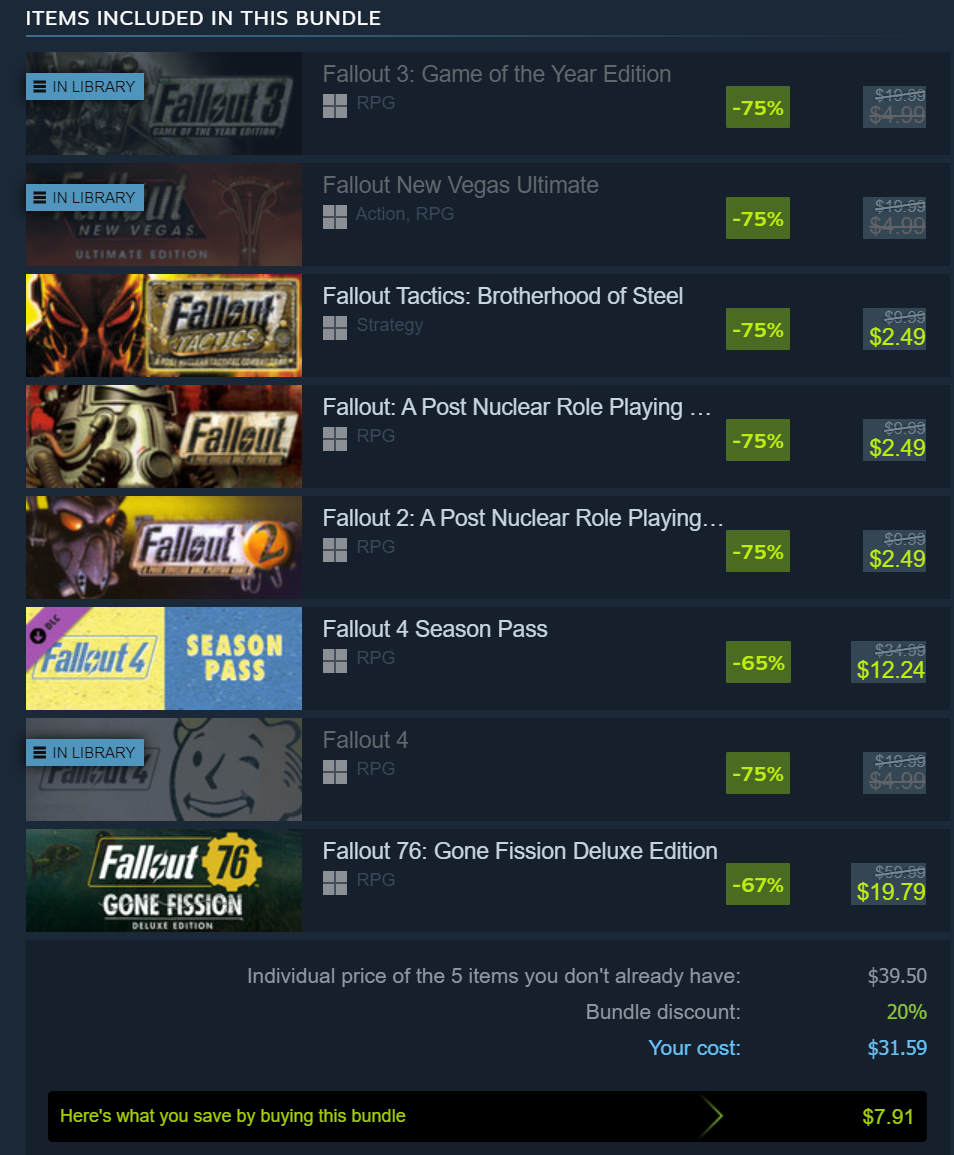Click the Windows icon under Fallout 76 title
The width and height of the screenshot is (954, 1155).
click(334, 882)
